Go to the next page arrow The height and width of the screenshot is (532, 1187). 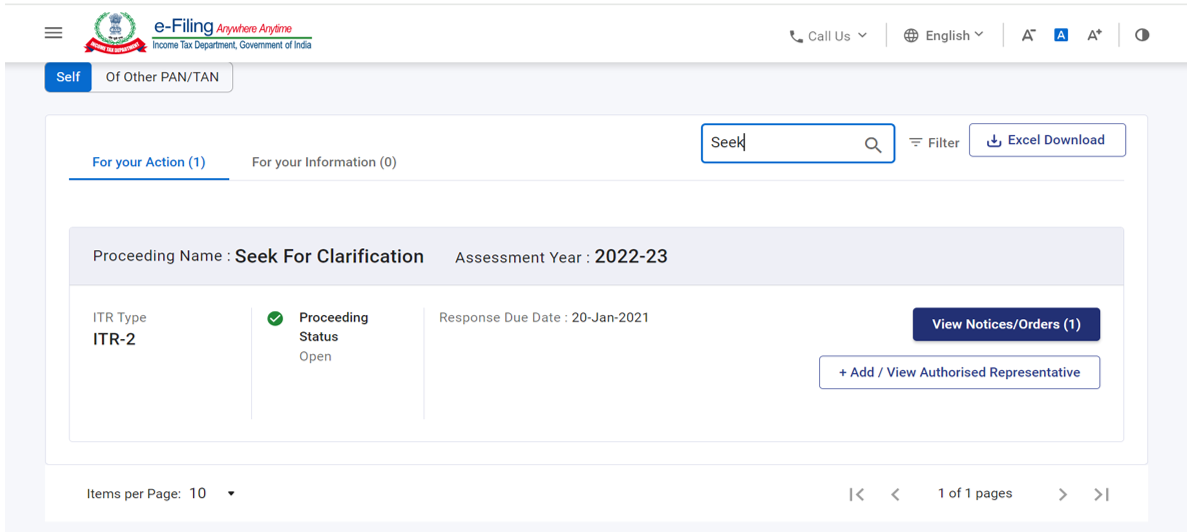point(1062,494)
